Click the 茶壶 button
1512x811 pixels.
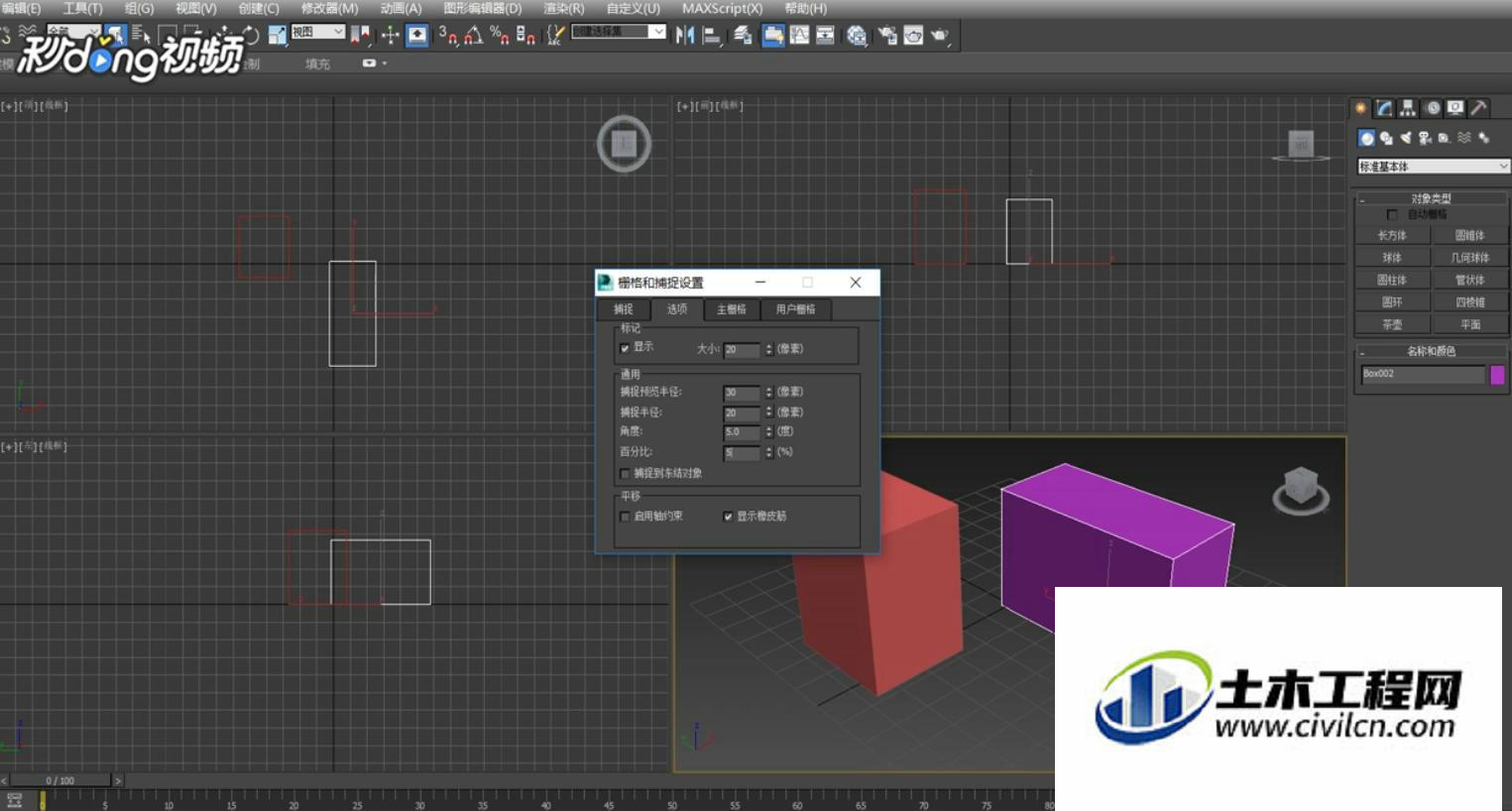tap(1392, 324)
